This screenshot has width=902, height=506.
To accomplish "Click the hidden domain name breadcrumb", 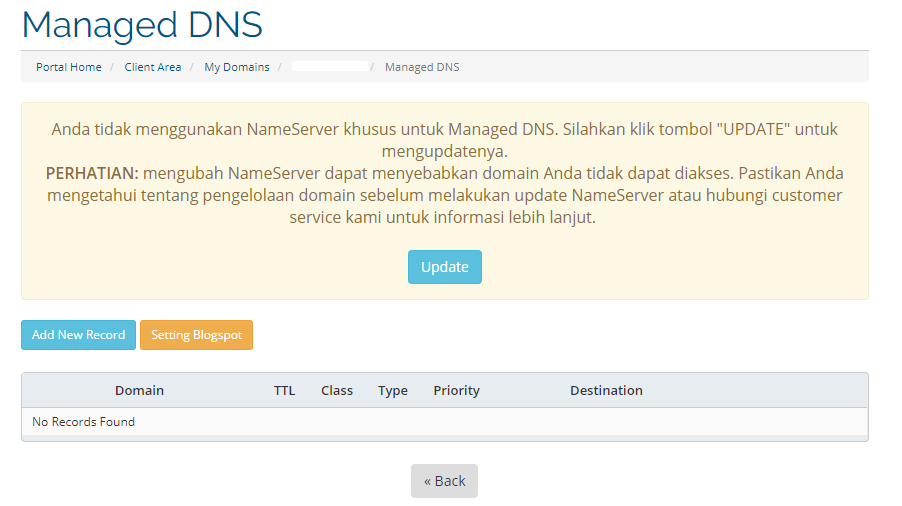I will [330, 67].
